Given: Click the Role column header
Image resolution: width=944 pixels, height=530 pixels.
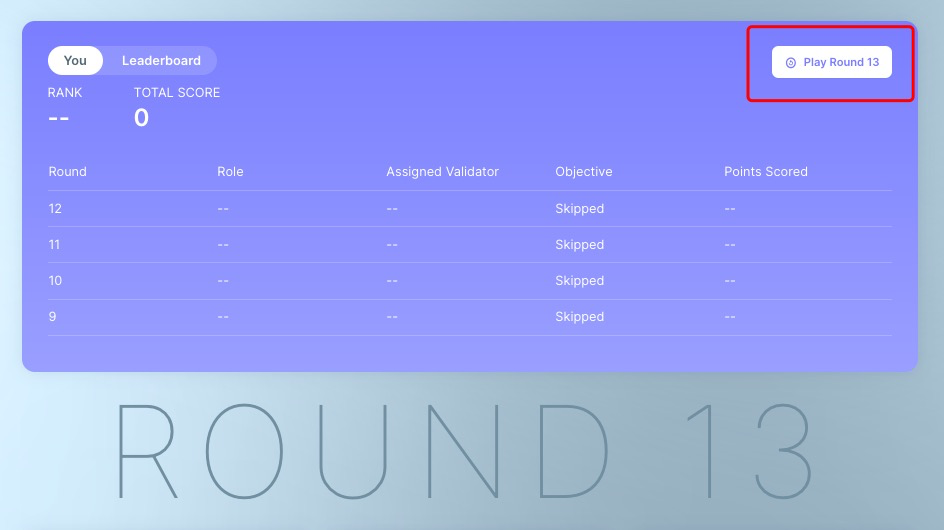Looking at the screenshot, I should coord(230,172).
